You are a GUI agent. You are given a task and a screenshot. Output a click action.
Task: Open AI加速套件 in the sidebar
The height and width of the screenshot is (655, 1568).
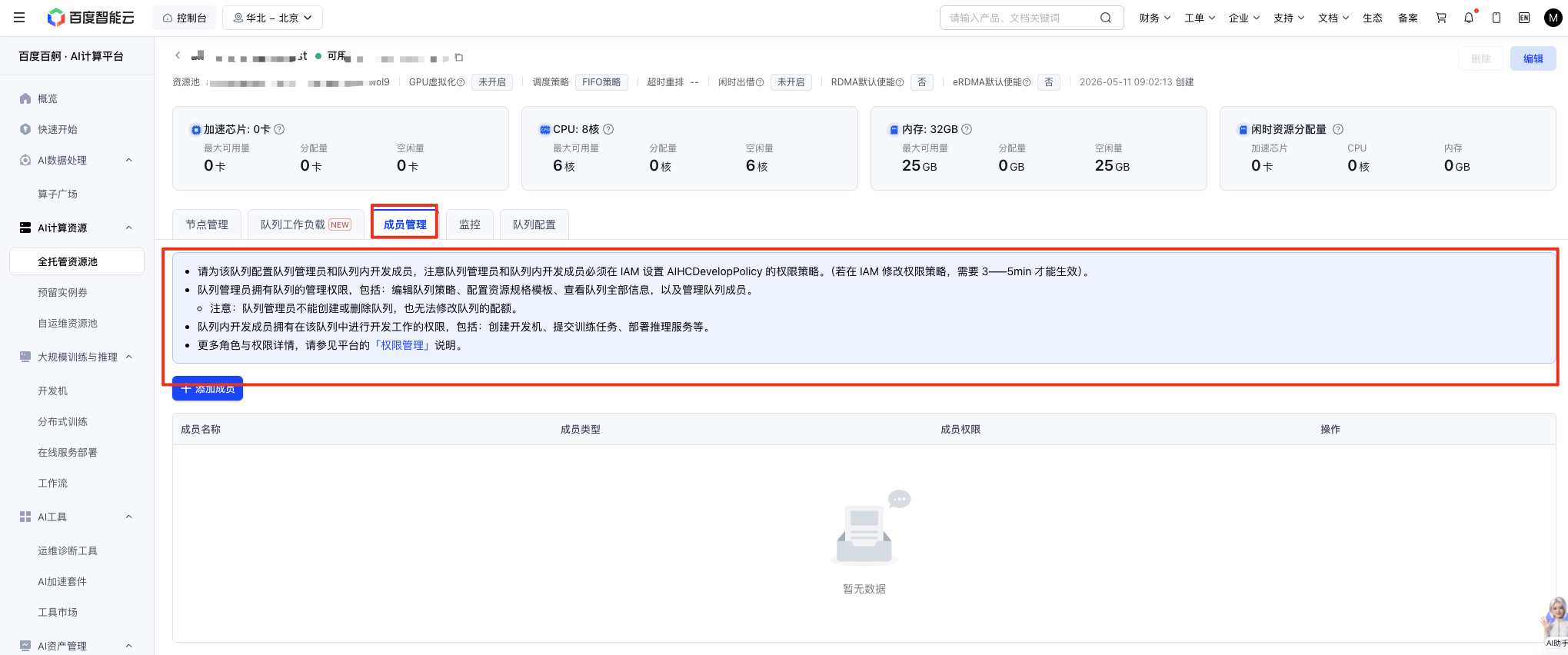[x=62, y=581]
